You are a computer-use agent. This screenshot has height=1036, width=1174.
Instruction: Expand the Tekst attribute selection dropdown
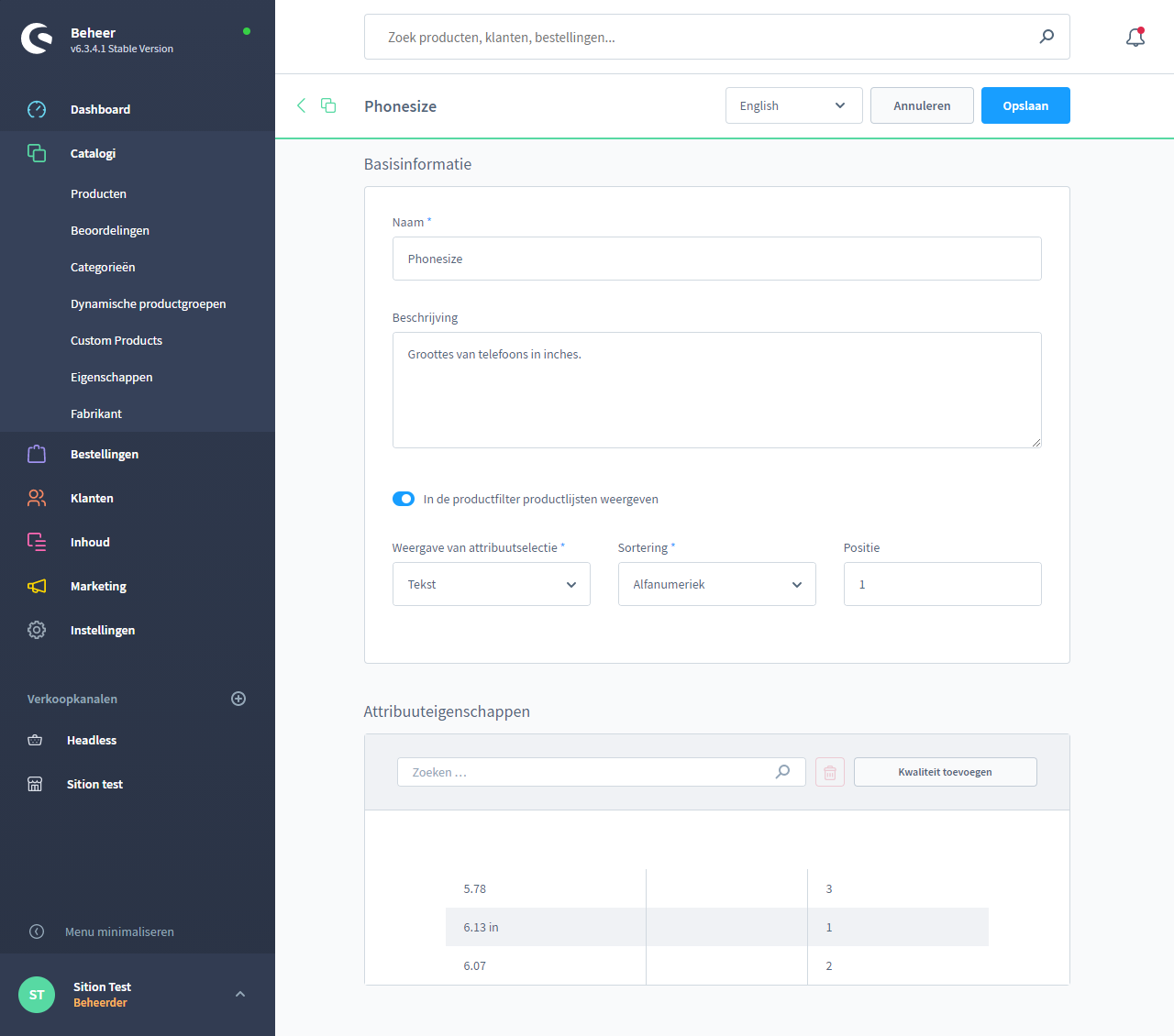coord(491,584)
